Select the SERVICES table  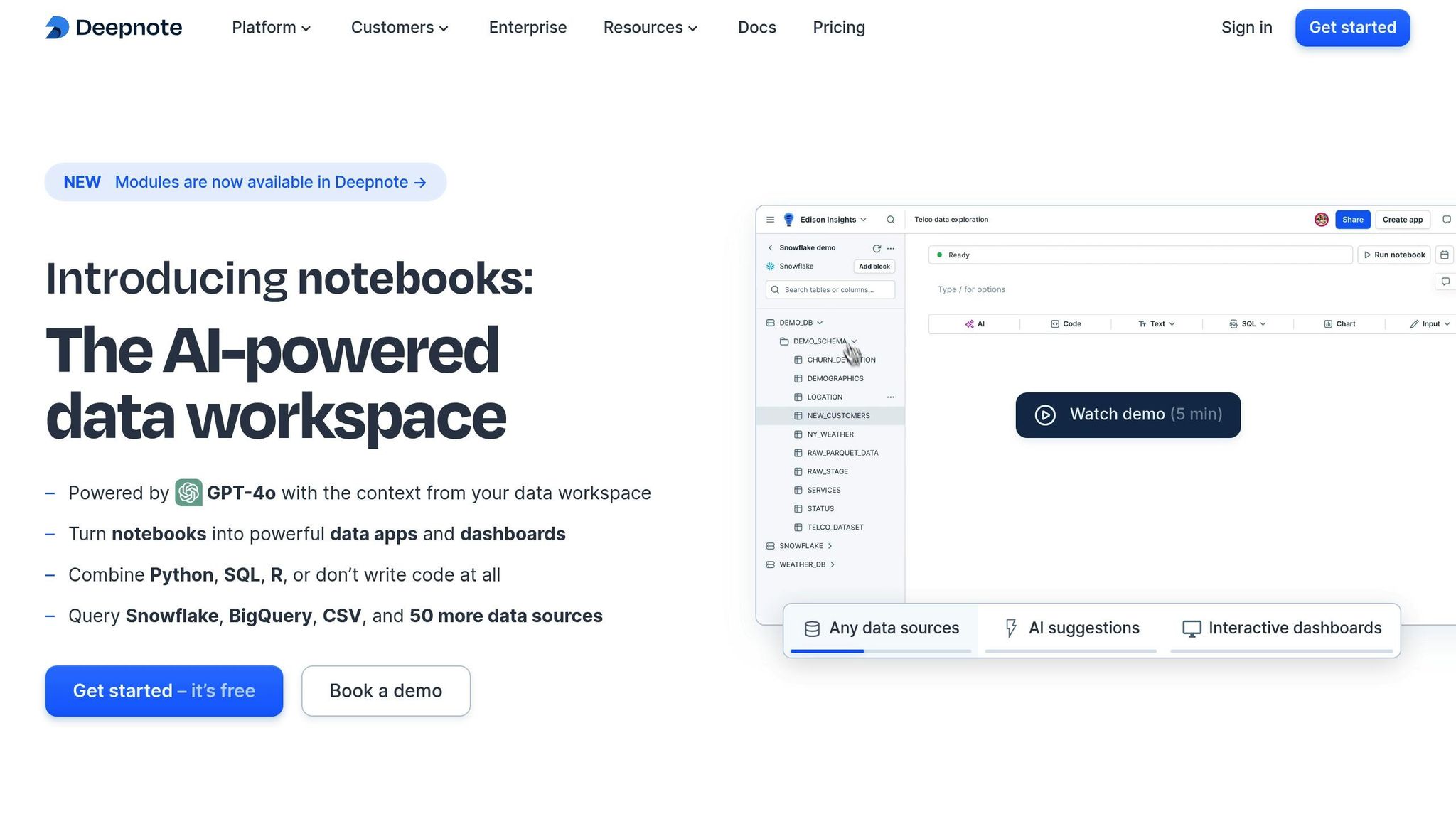[x=823, y=490]
